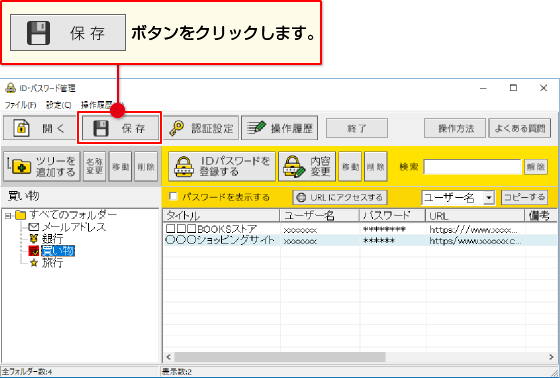Open the 操作履歴 menu in menu bar
The image size is (560, 378).
[102, 105]
